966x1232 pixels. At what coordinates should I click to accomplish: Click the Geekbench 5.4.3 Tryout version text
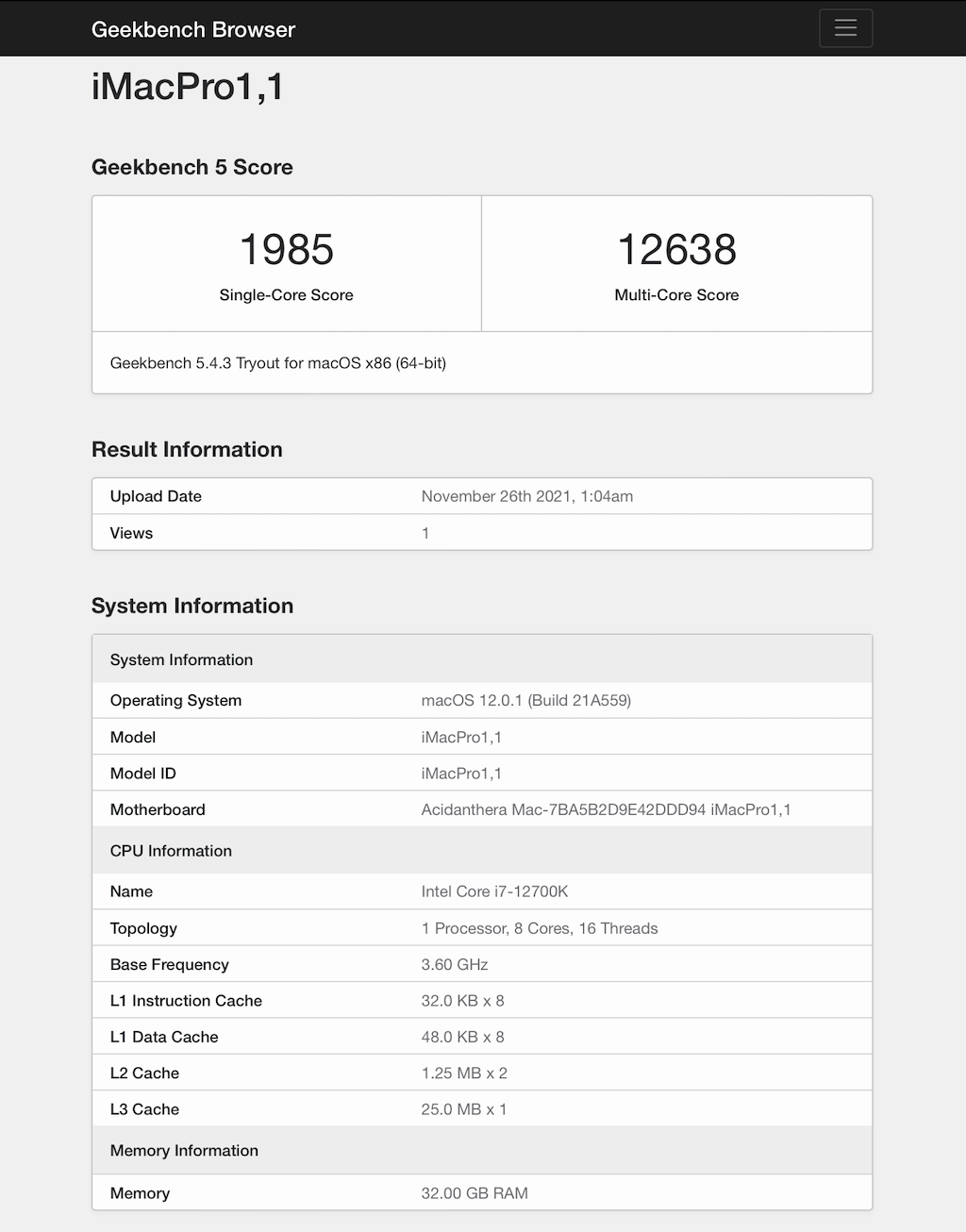click(278, 363)
